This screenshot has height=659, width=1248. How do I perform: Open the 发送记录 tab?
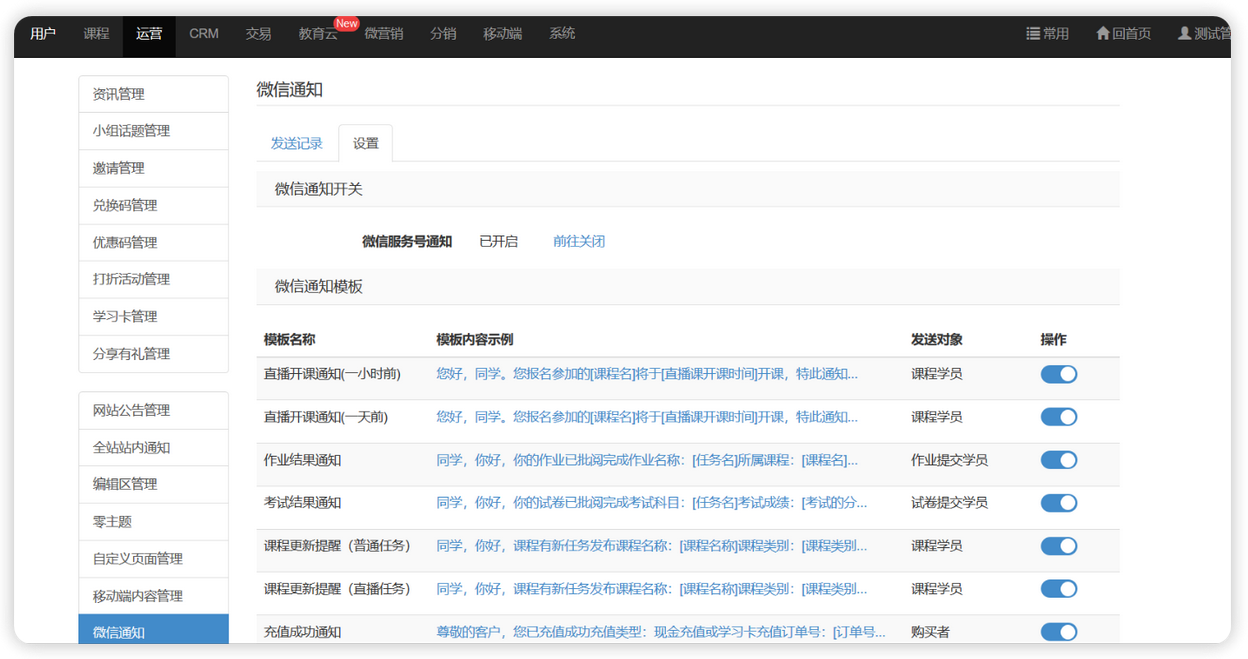[297, 144]
